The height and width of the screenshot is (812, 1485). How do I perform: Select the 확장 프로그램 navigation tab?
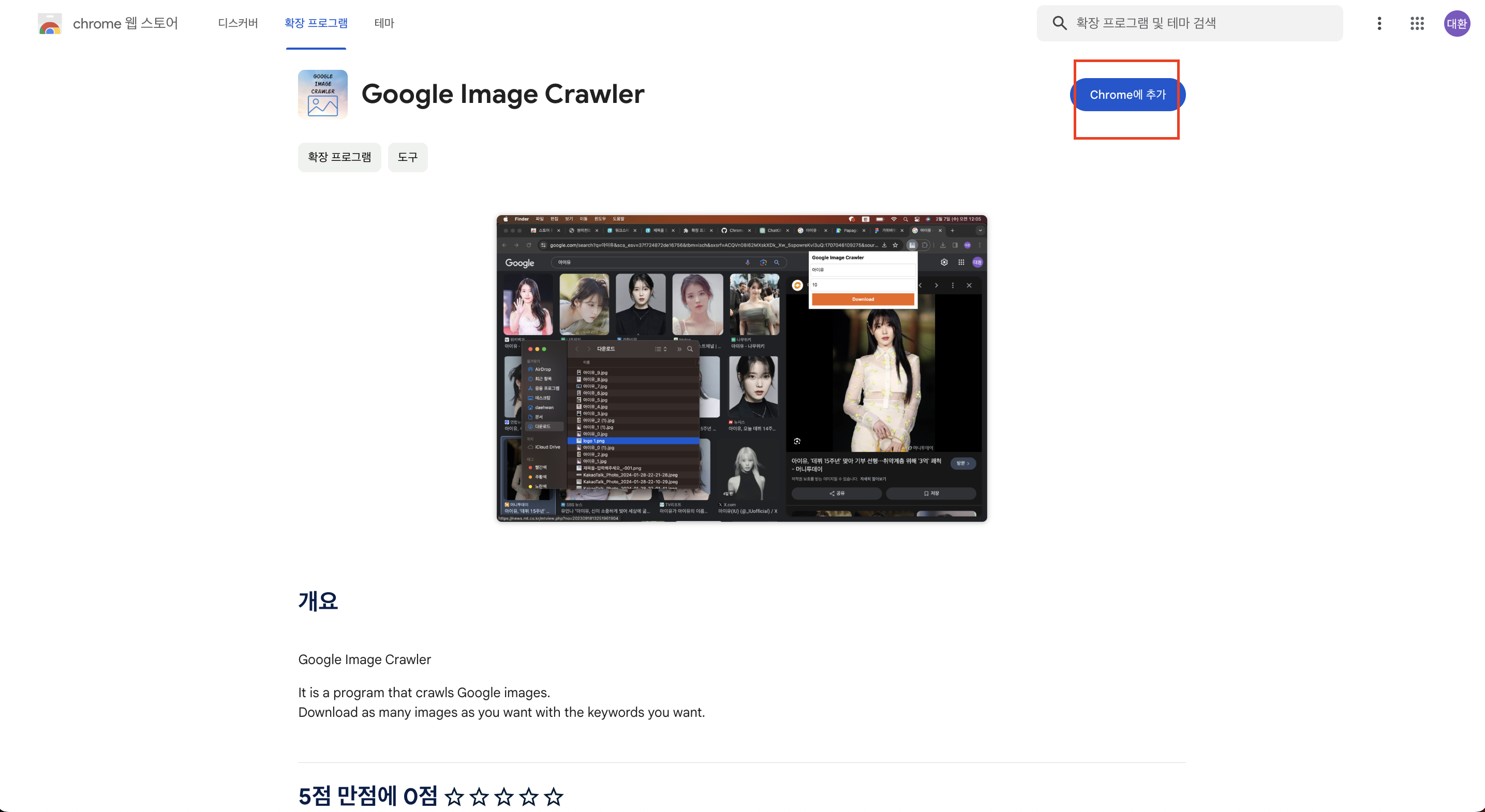[x=316, y=23]
